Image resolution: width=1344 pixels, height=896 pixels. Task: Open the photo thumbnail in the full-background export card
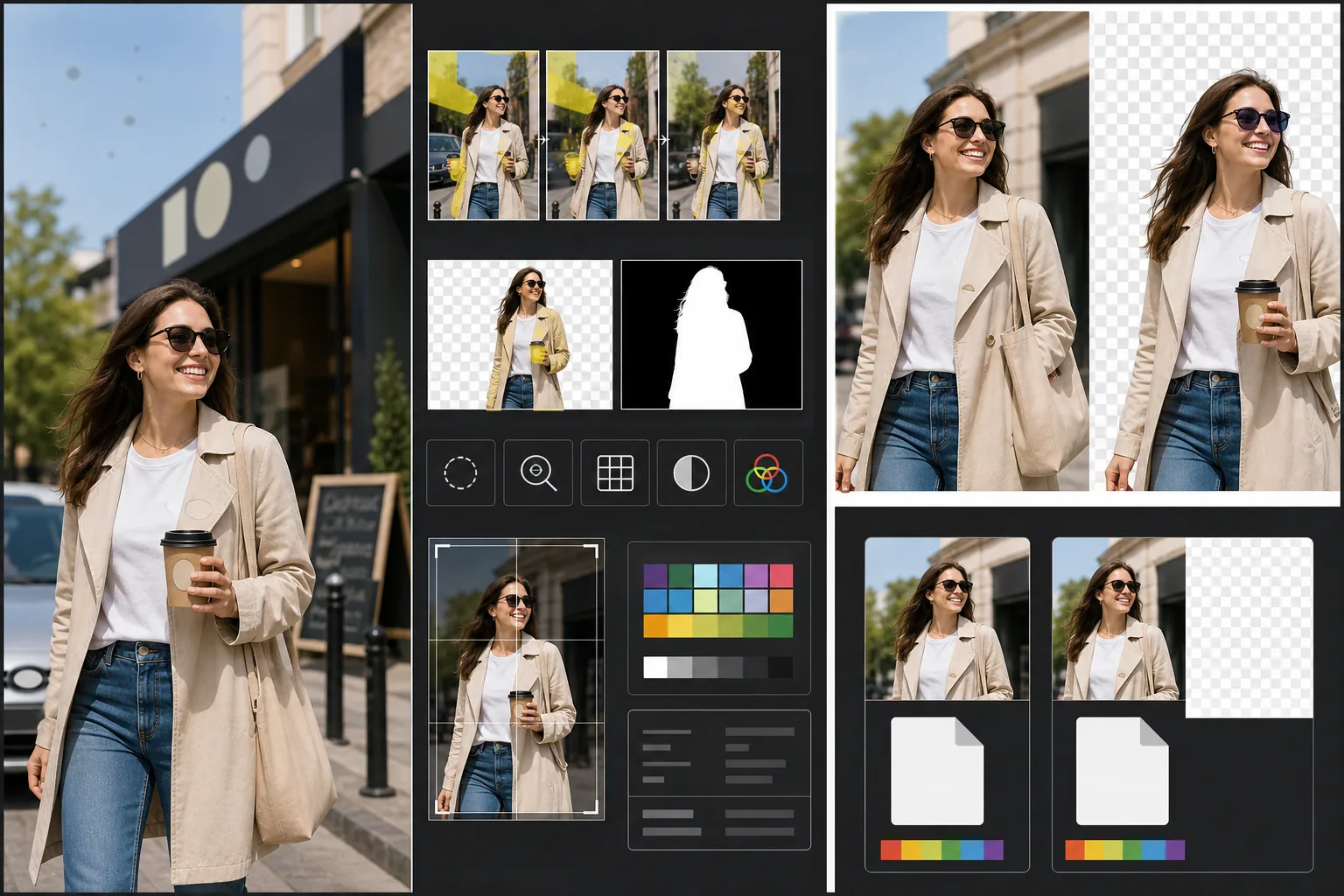point(947,619)
